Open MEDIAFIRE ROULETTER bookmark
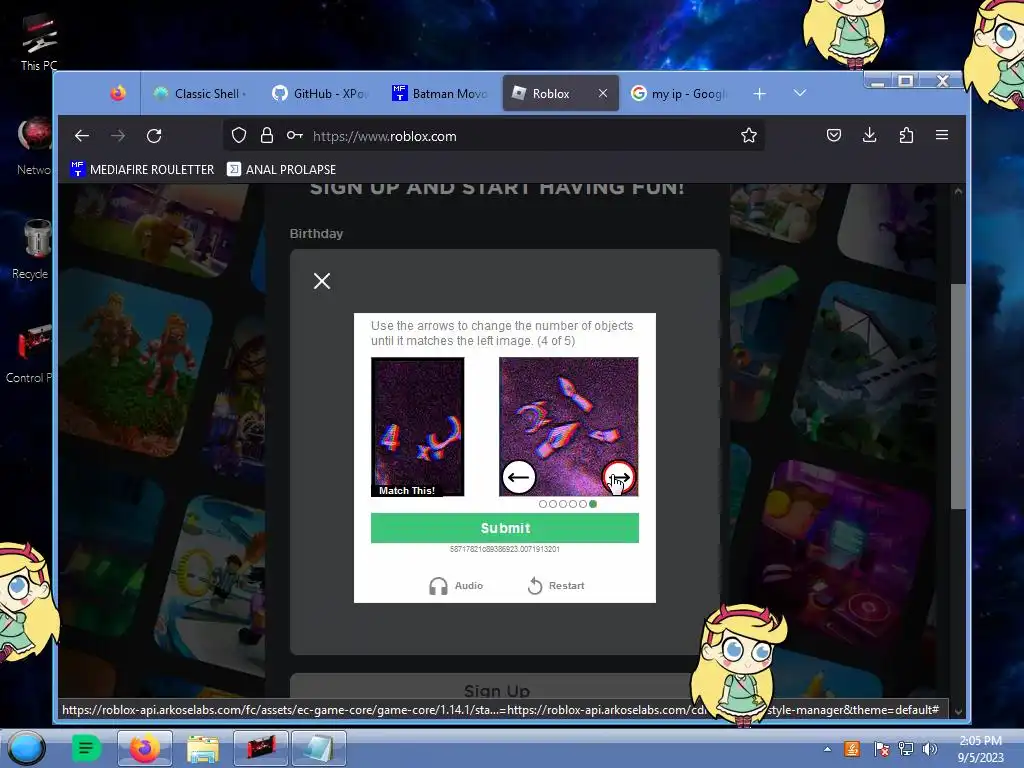 coord(142,169)
